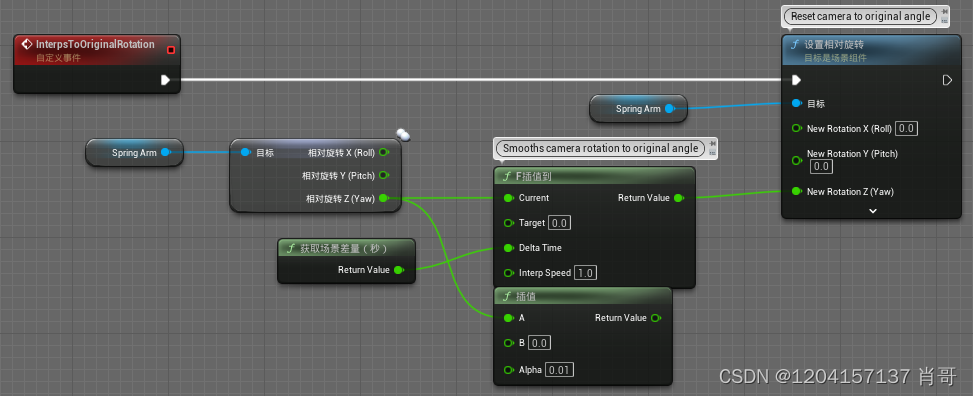Click the 相对旋转 X (Roll) output pin

click(x=383, y=152)
